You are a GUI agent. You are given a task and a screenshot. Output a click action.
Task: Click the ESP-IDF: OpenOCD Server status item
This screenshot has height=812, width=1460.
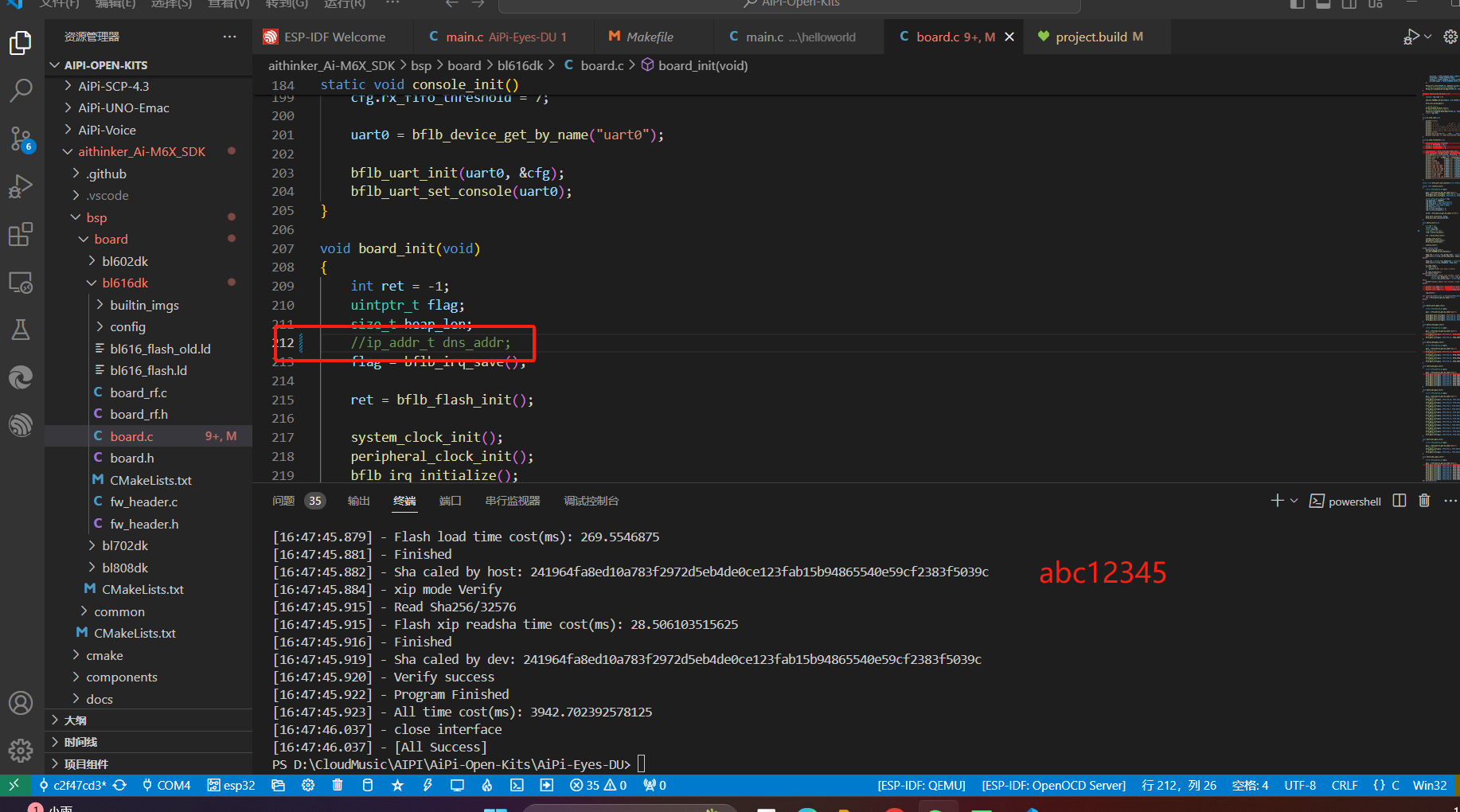(x=1053, y=785)
